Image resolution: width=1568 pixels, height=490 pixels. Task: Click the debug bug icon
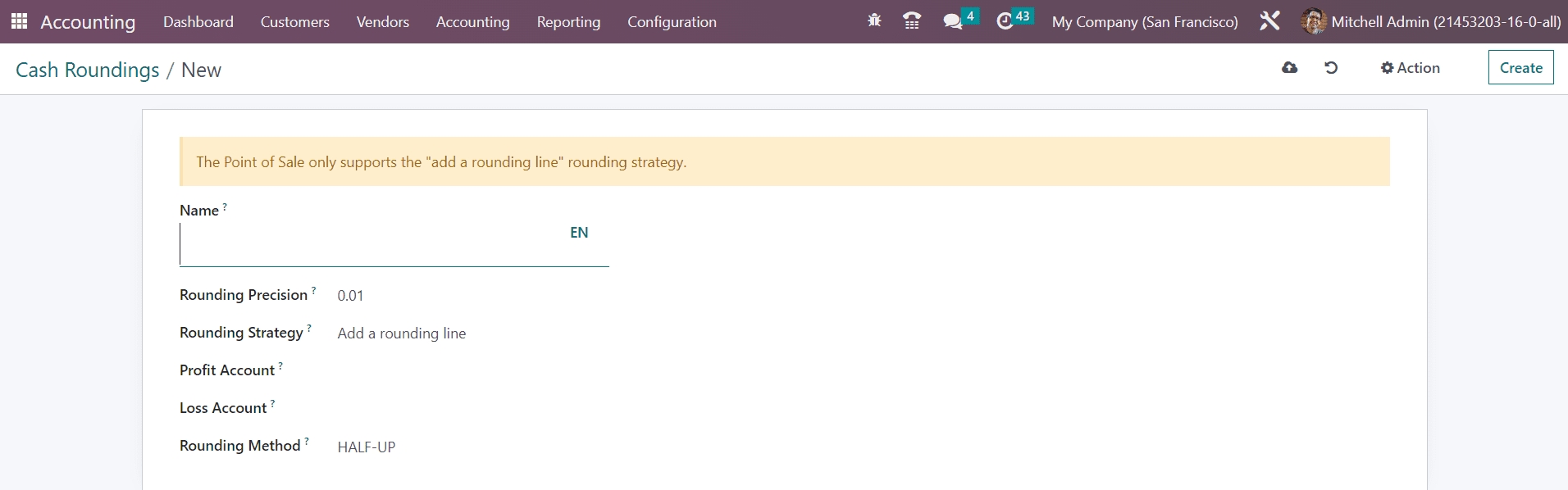(x=874, y=21)
